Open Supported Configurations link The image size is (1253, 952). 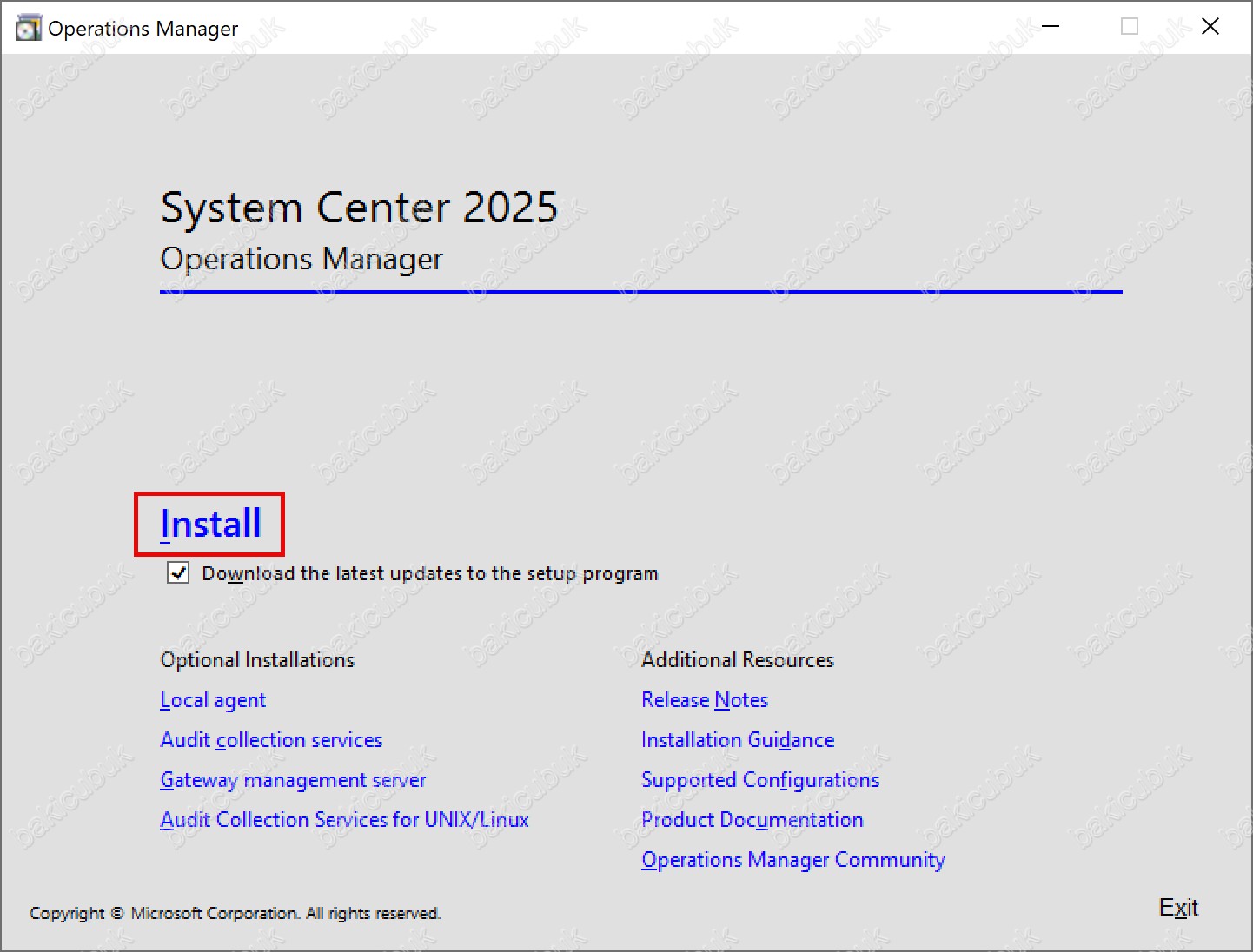[x=760, y=780]
